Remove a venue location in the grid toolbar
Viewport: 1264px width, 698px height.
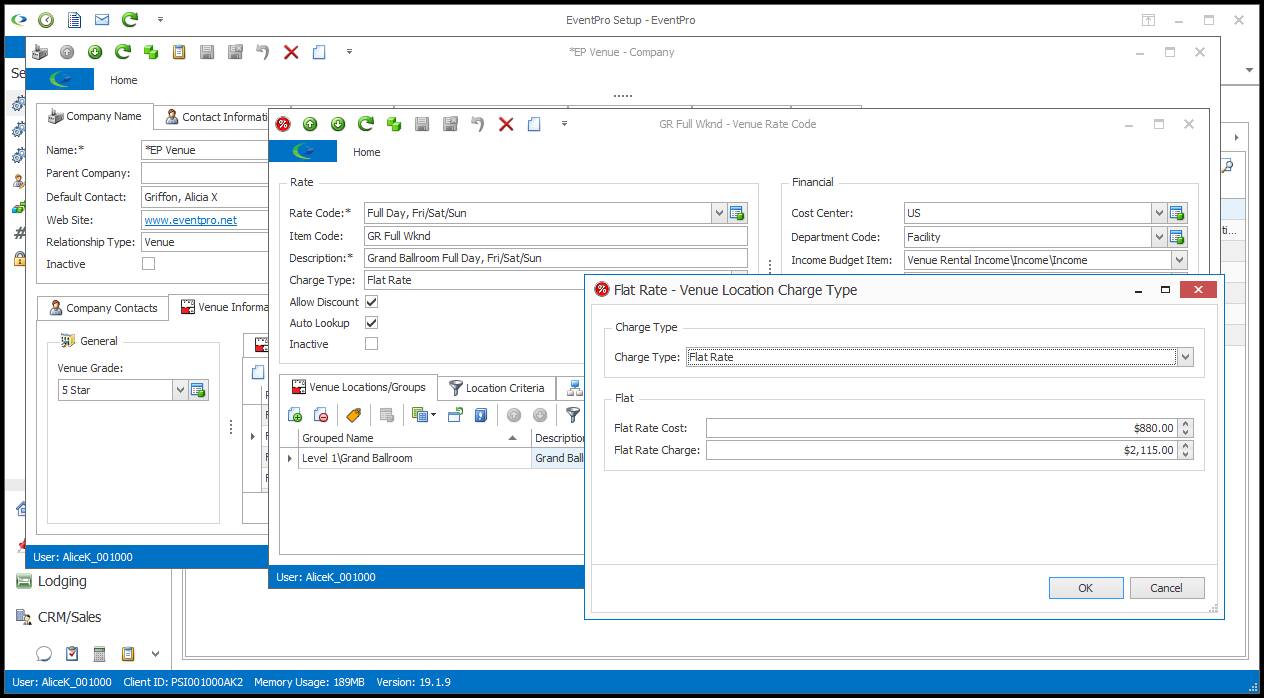[x=321, y=415]
